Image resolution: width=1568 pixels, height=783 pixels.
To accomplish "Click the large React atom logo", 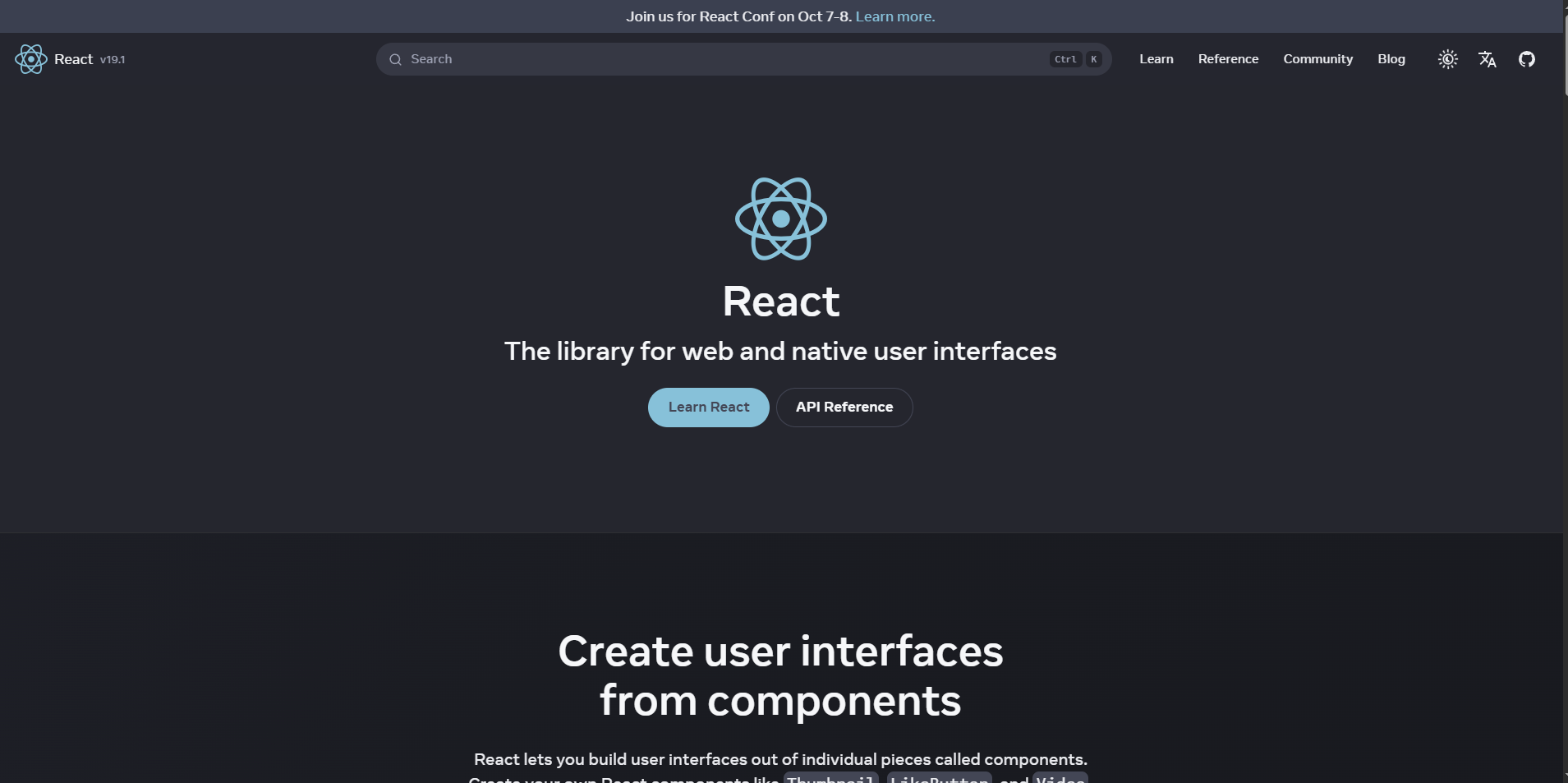I will pyautogui.click(x=781, y=219).
